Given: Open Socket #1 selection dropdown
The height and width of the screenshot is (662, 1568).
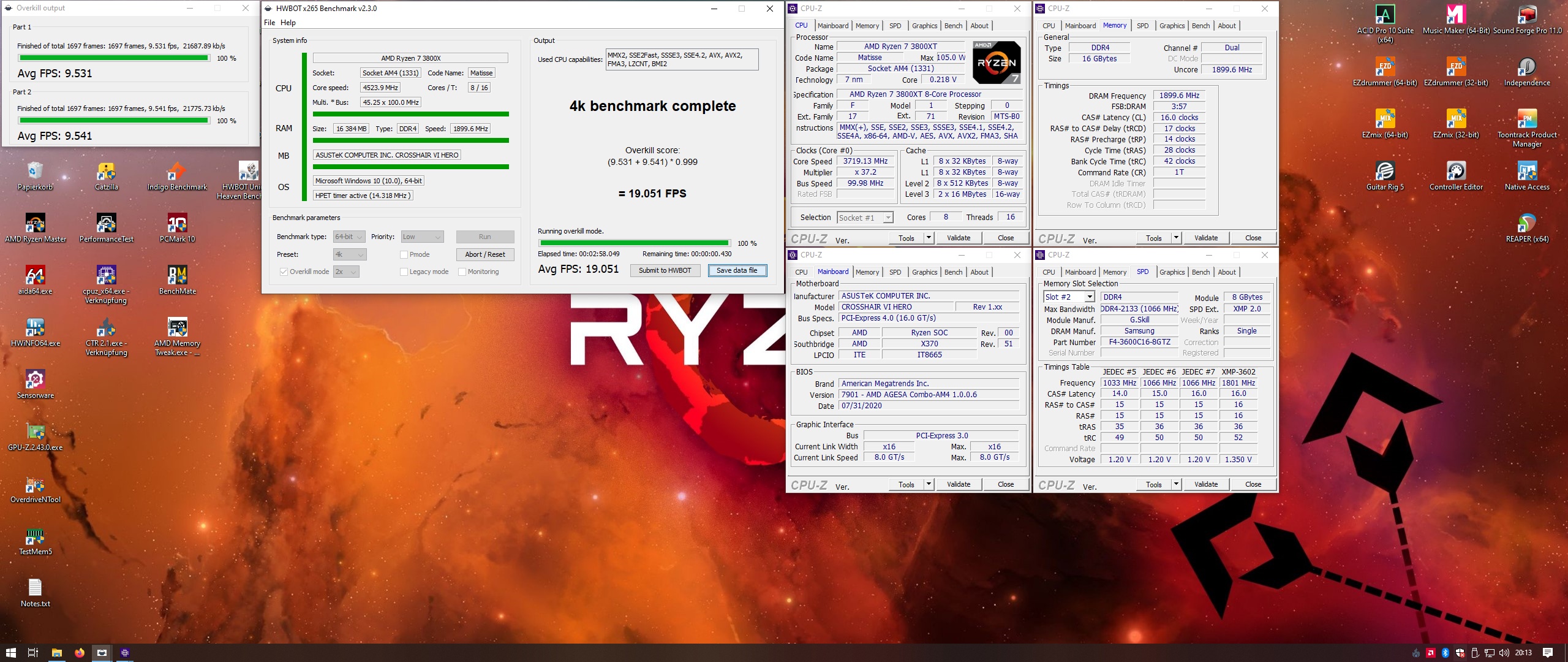Looking at the screenshot, I should pyautogui.click(x=865, y=218).
